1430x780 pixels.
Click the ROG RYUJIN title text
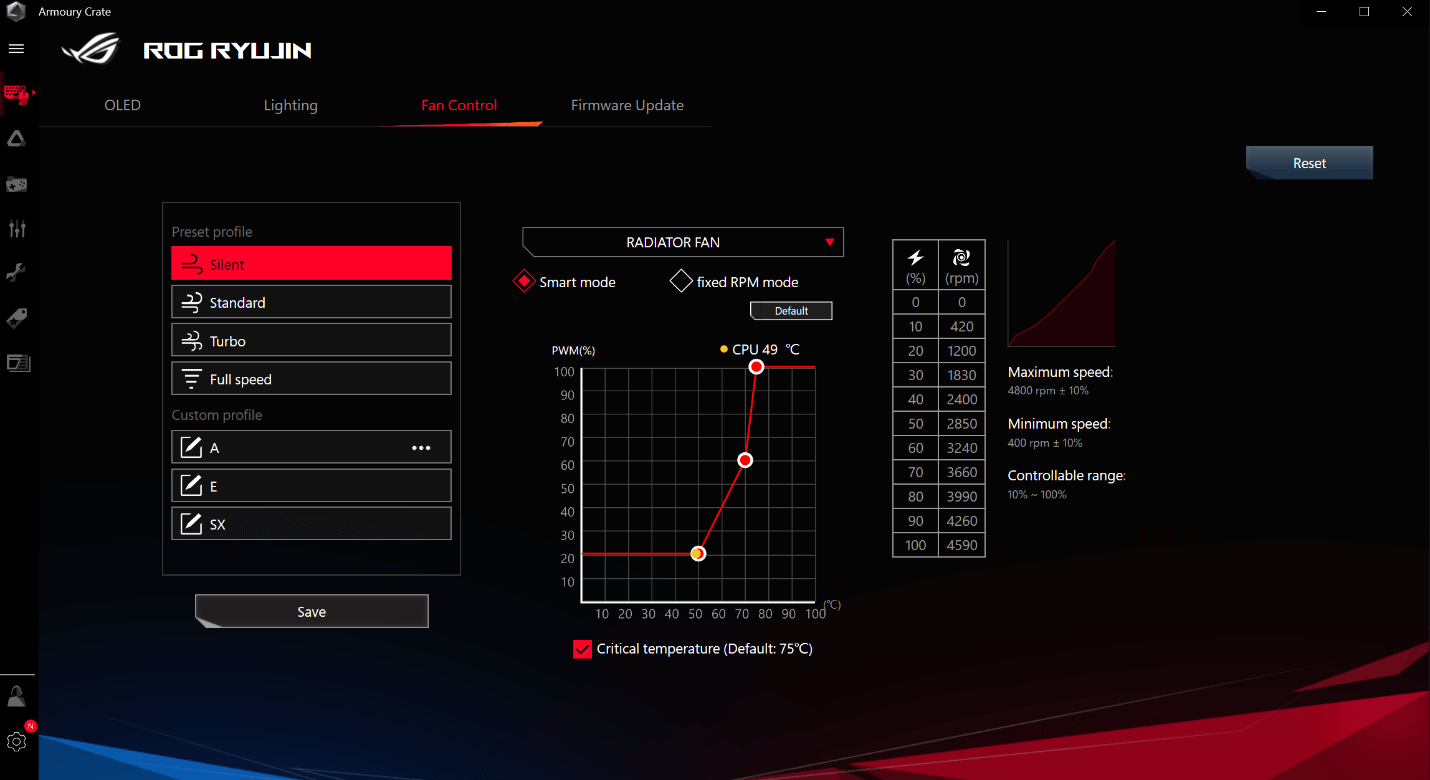227,50
